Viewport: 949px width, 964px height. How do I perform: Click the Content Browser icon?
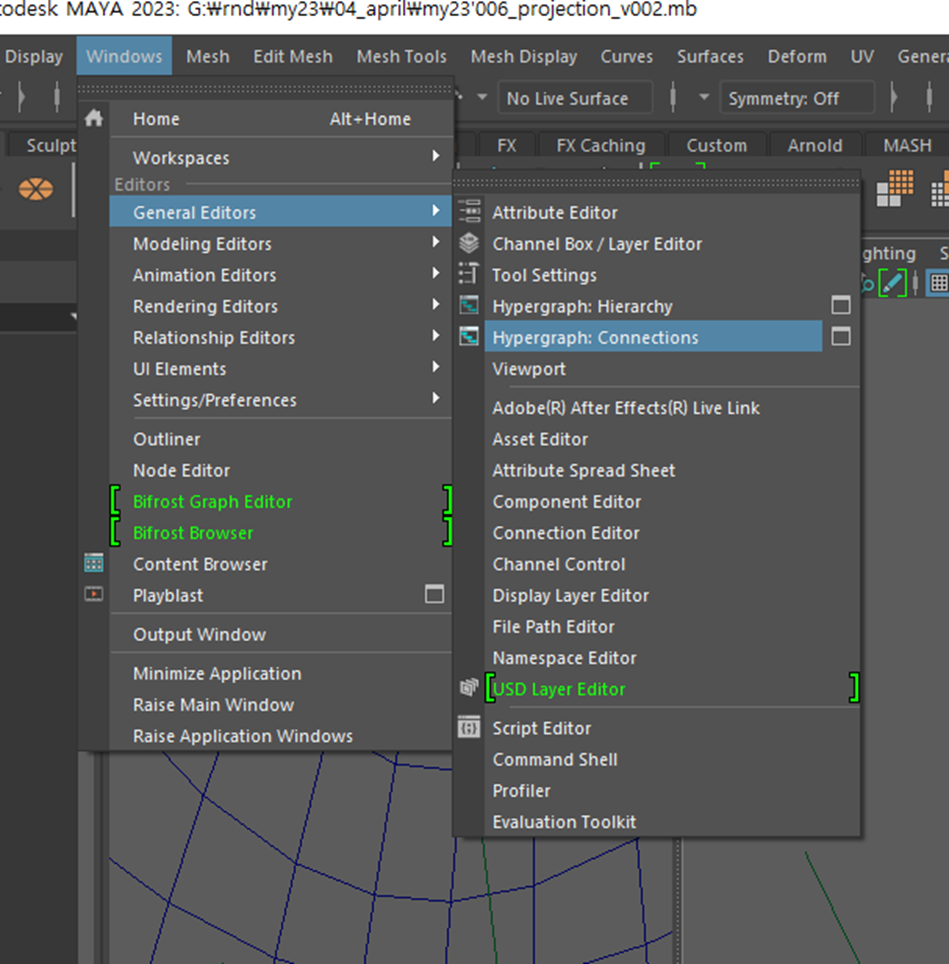(x=93, y=563)
